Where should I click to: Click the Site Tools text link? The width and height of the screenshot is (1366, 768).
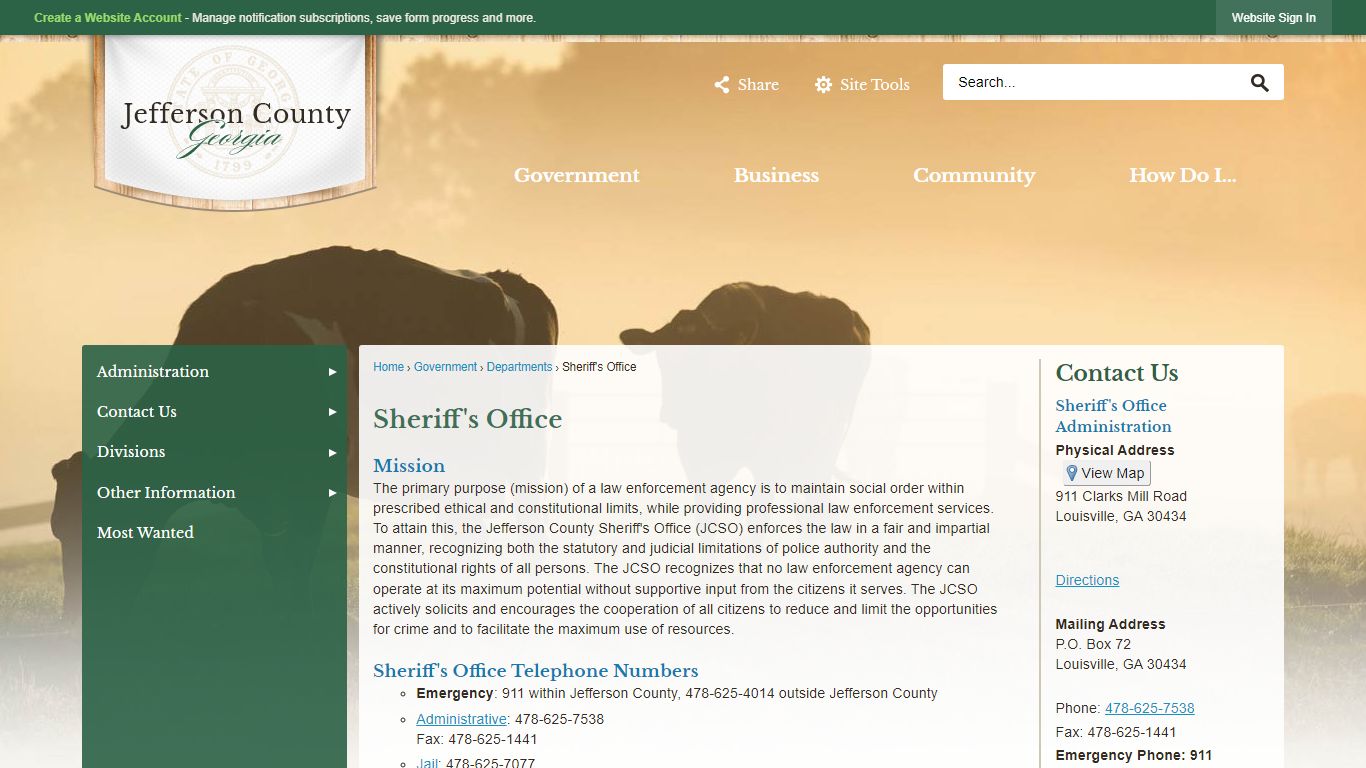(875, 85)
